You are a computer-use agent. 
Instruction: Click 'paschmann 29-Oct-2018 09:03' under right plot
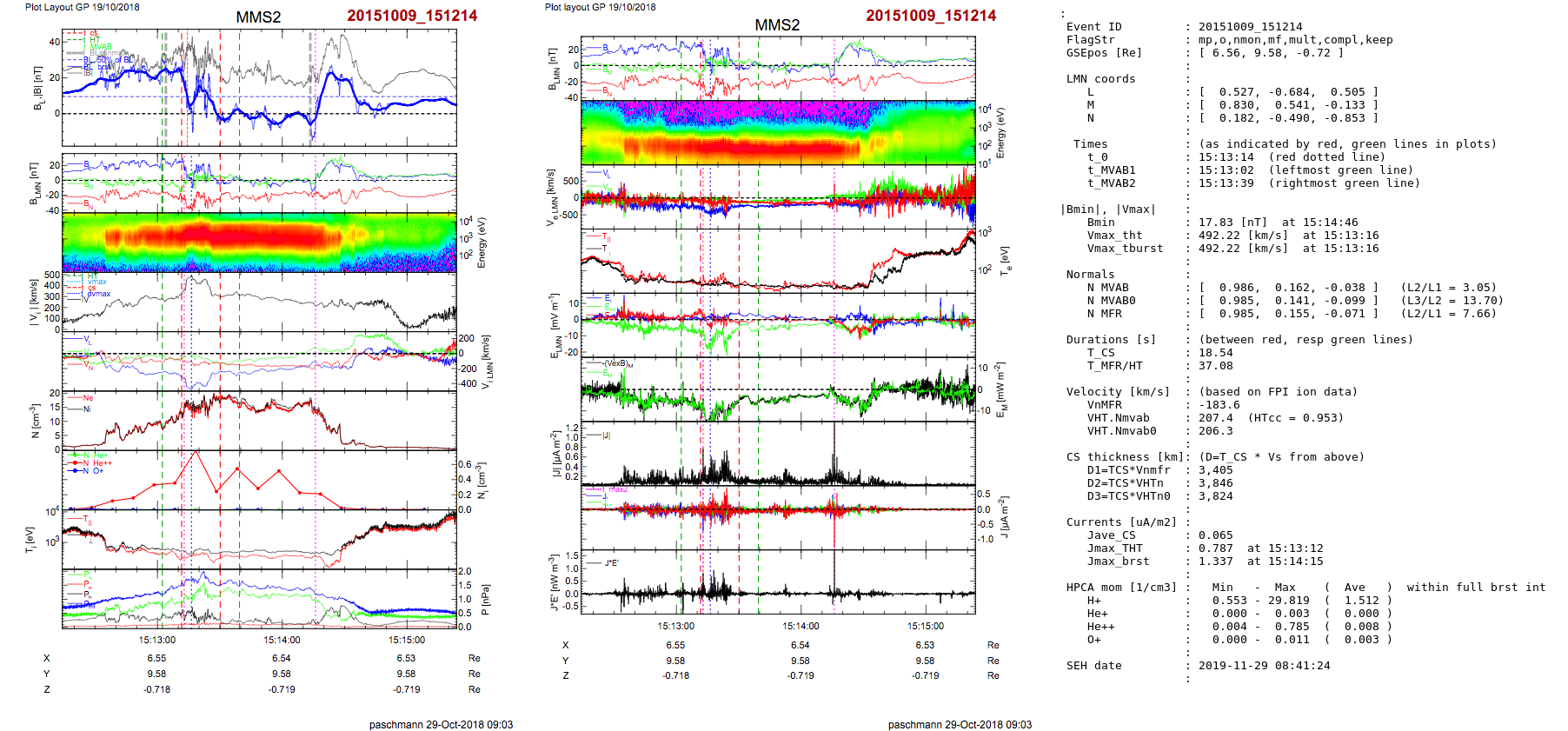tap(960, 725)
